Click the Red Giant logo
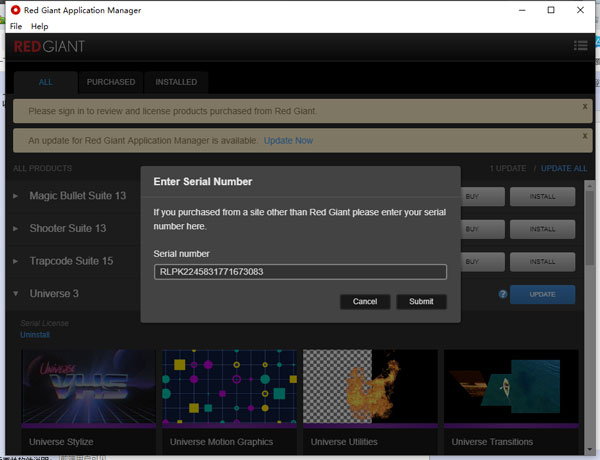This screenshot has height=460, width=600. click(49, 47)
